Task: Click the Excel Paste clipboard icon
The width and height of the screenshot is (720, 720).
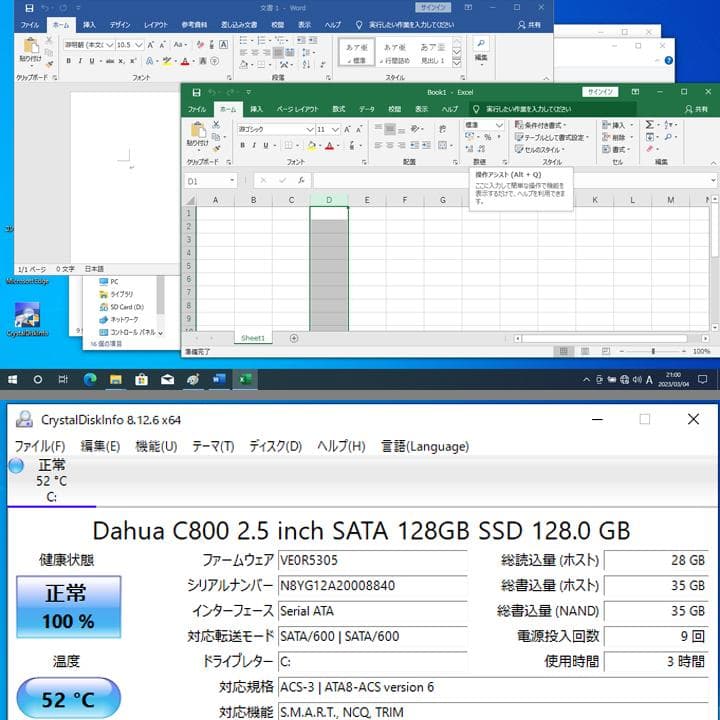Action: (x=198, y=130)
